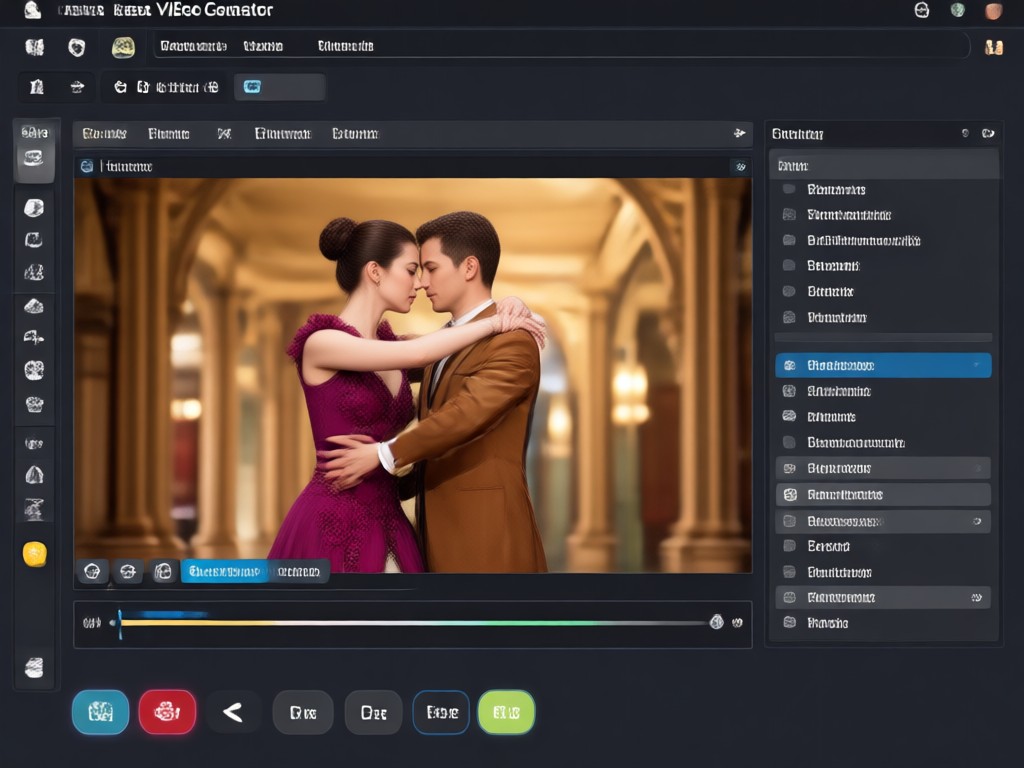This screenshot has width=1024, height=768.
Task: Select the blue highlighted row in right panel
Action: pos(883,365)
